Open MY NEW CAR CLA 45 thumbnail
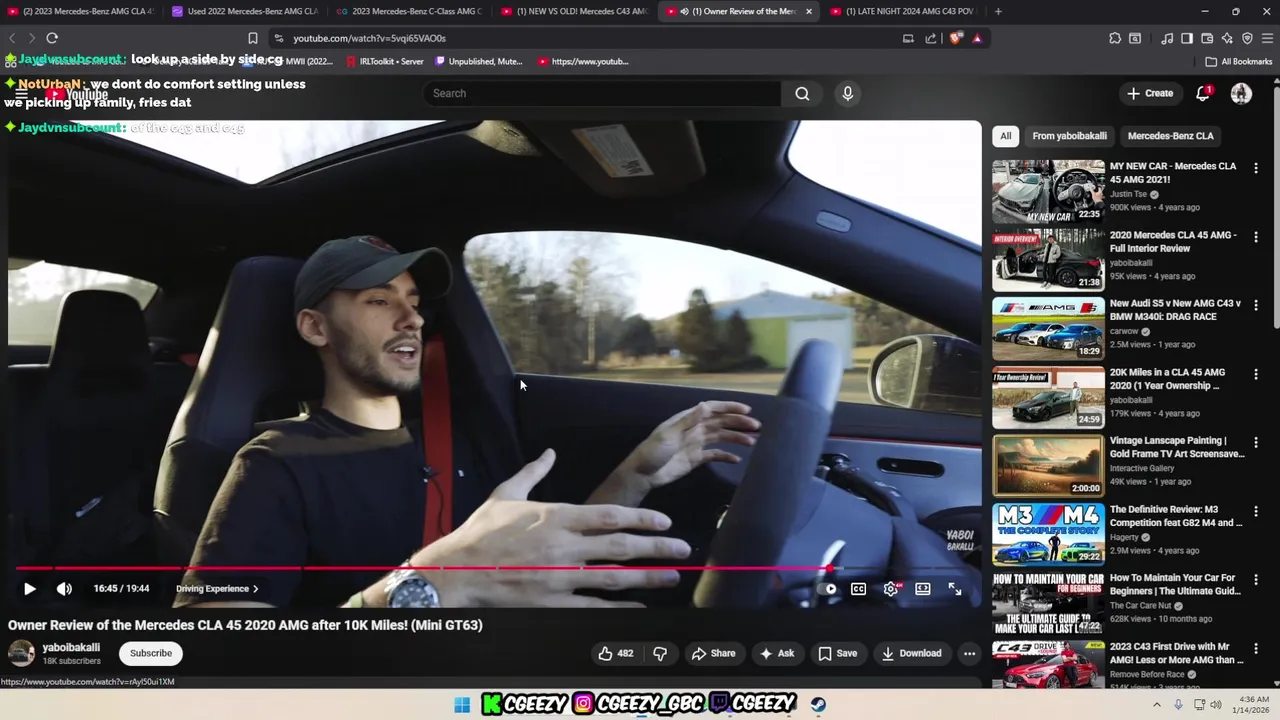The height and width of the screenshot is (720, 1280). [x=1048, y=191]
